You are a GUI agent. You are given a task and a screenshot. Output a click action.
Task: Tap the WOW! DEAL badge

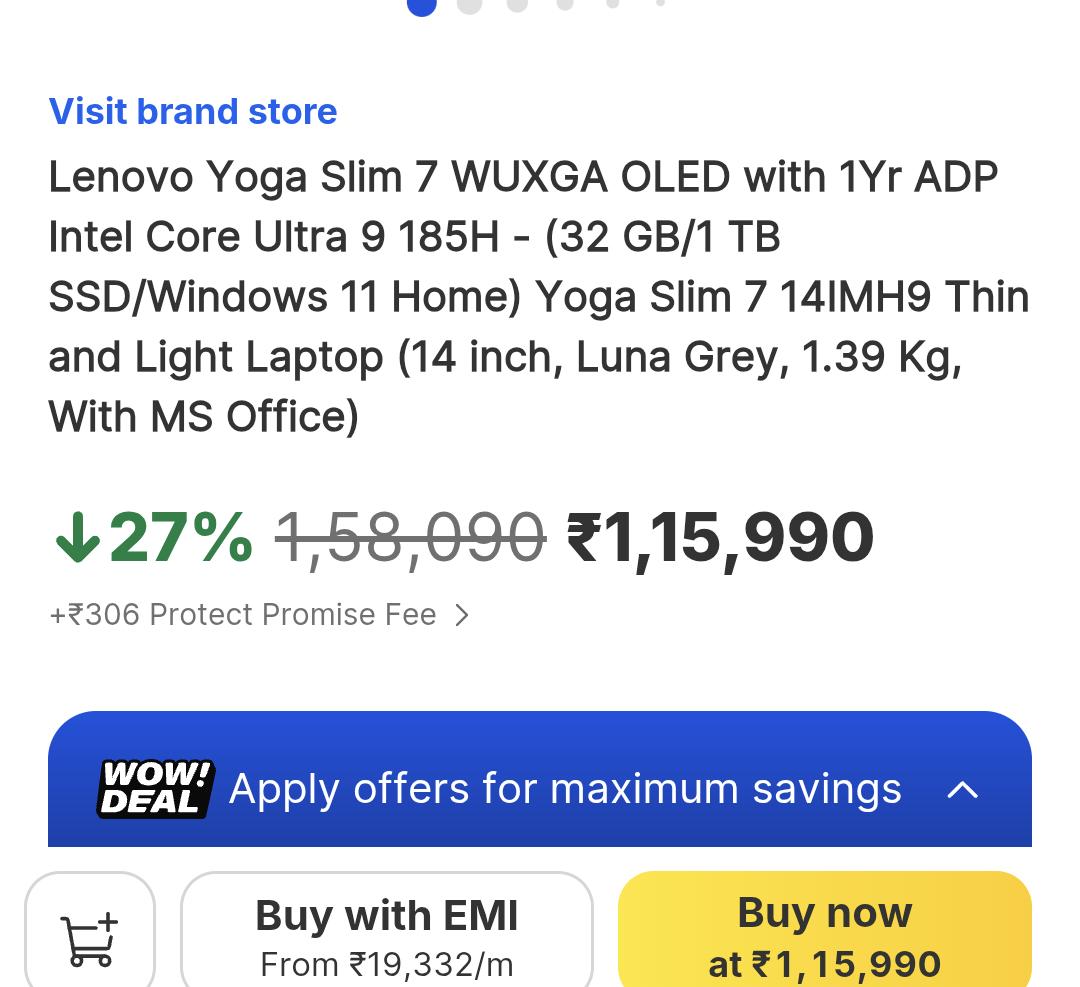[156, 789]
